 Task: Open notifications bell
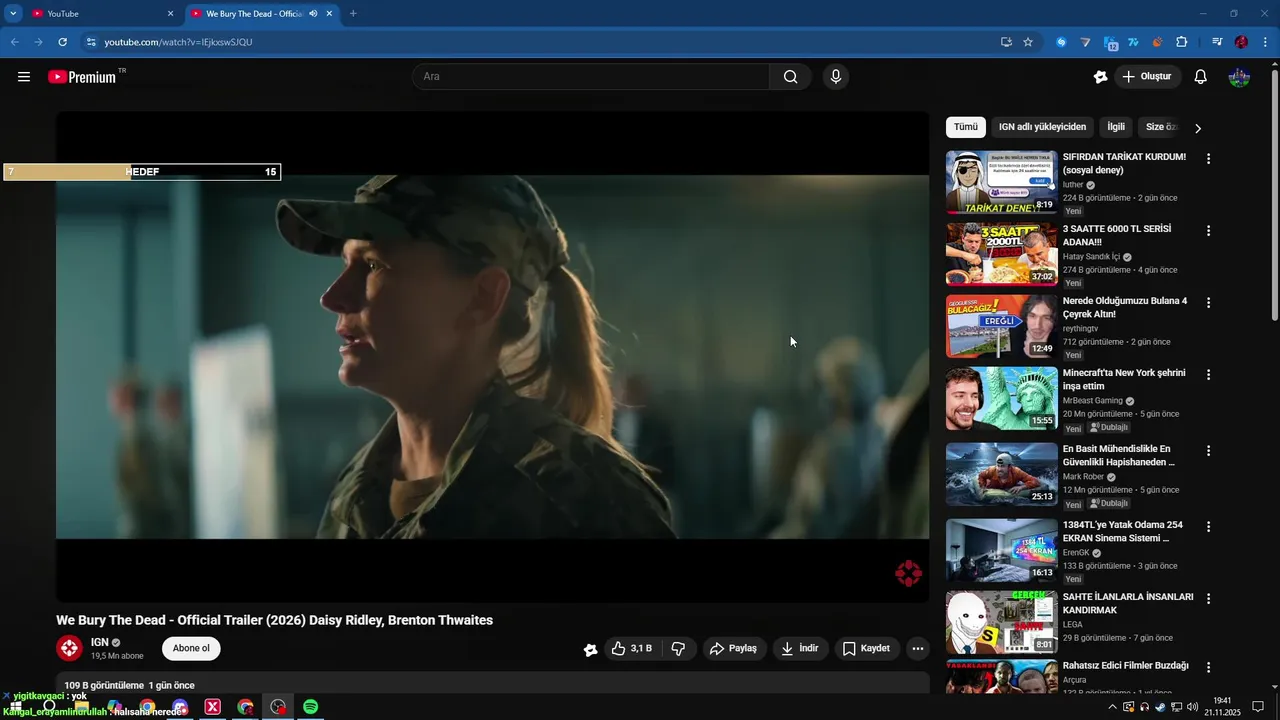click(x=1201, y=77)
